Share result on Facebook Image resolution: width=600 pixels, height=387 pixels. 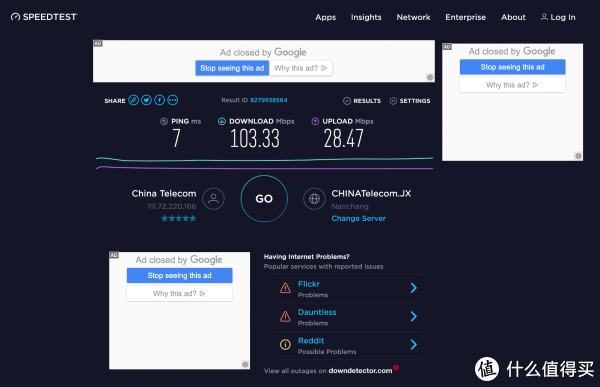click(160, 100)
